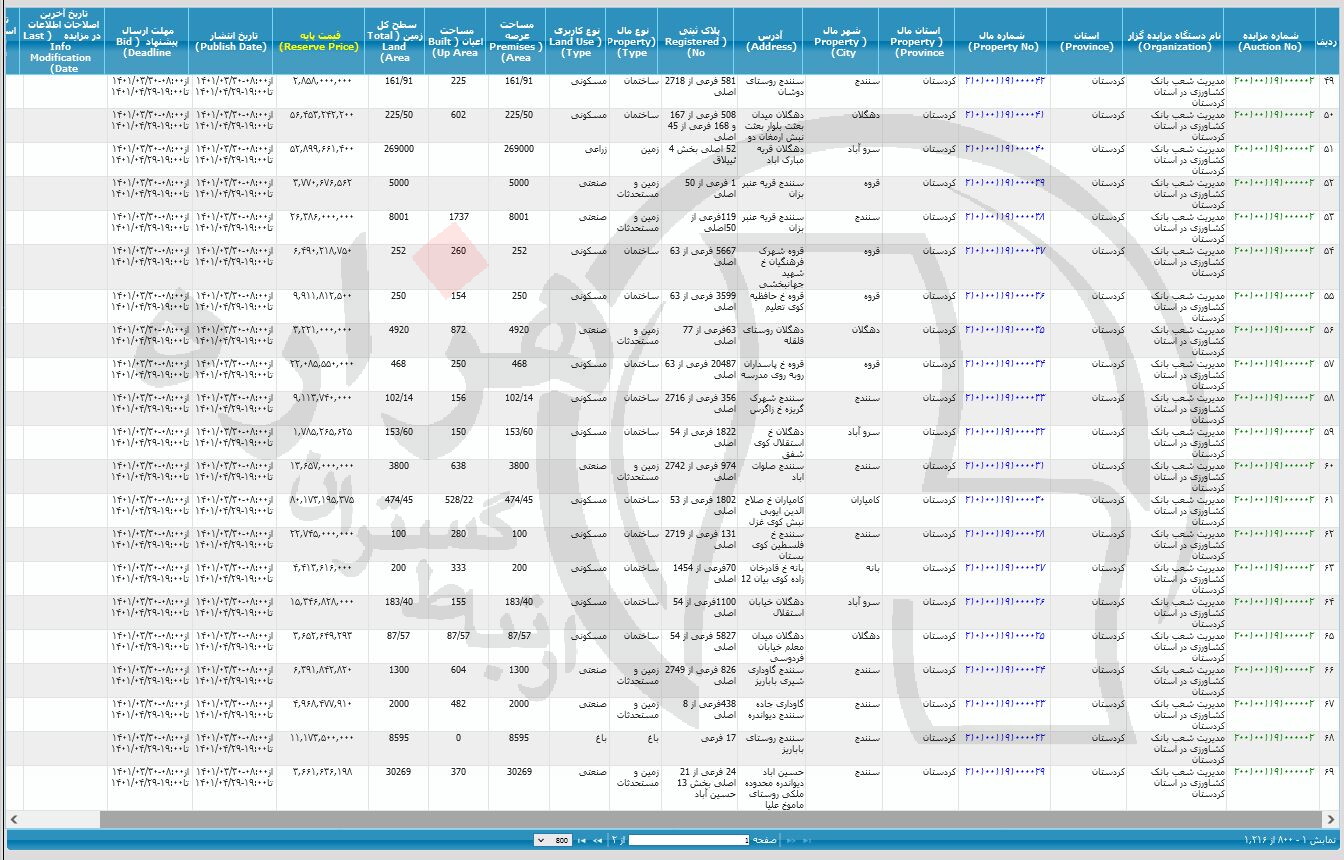Open the green auction number in row 64
This screenshot has height=860, width=1344.
[x=1275, y=601]
